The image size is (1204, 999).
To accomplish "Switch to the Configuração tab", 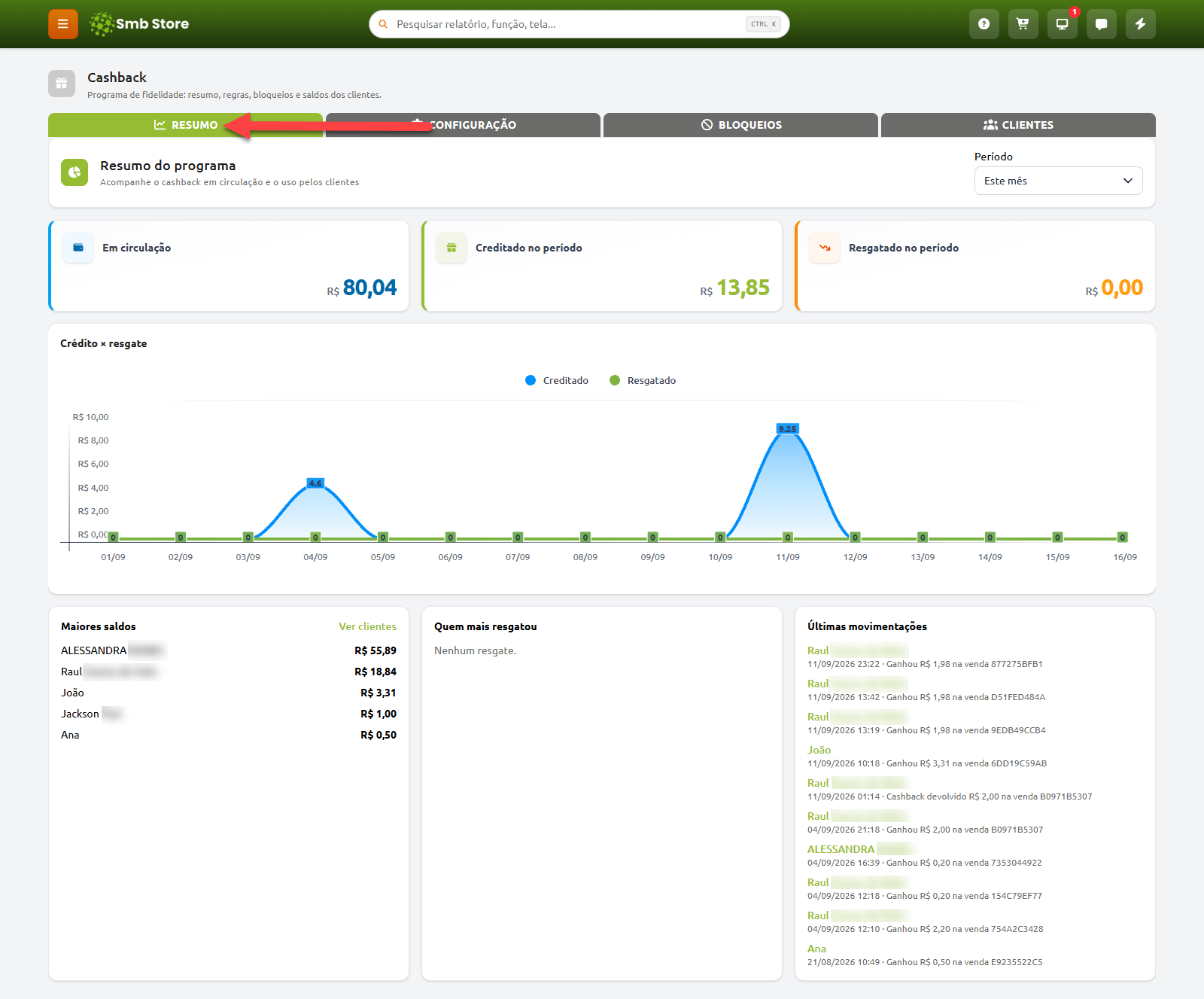I will pos(463,125).
